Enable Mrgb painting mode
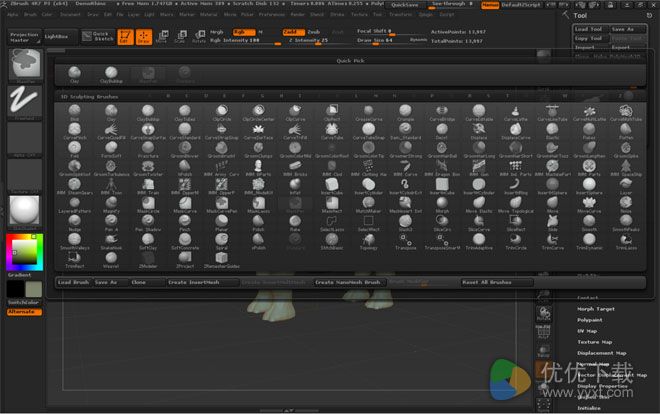The height and width of the screenshot is (414, 660). click(216, 32)
